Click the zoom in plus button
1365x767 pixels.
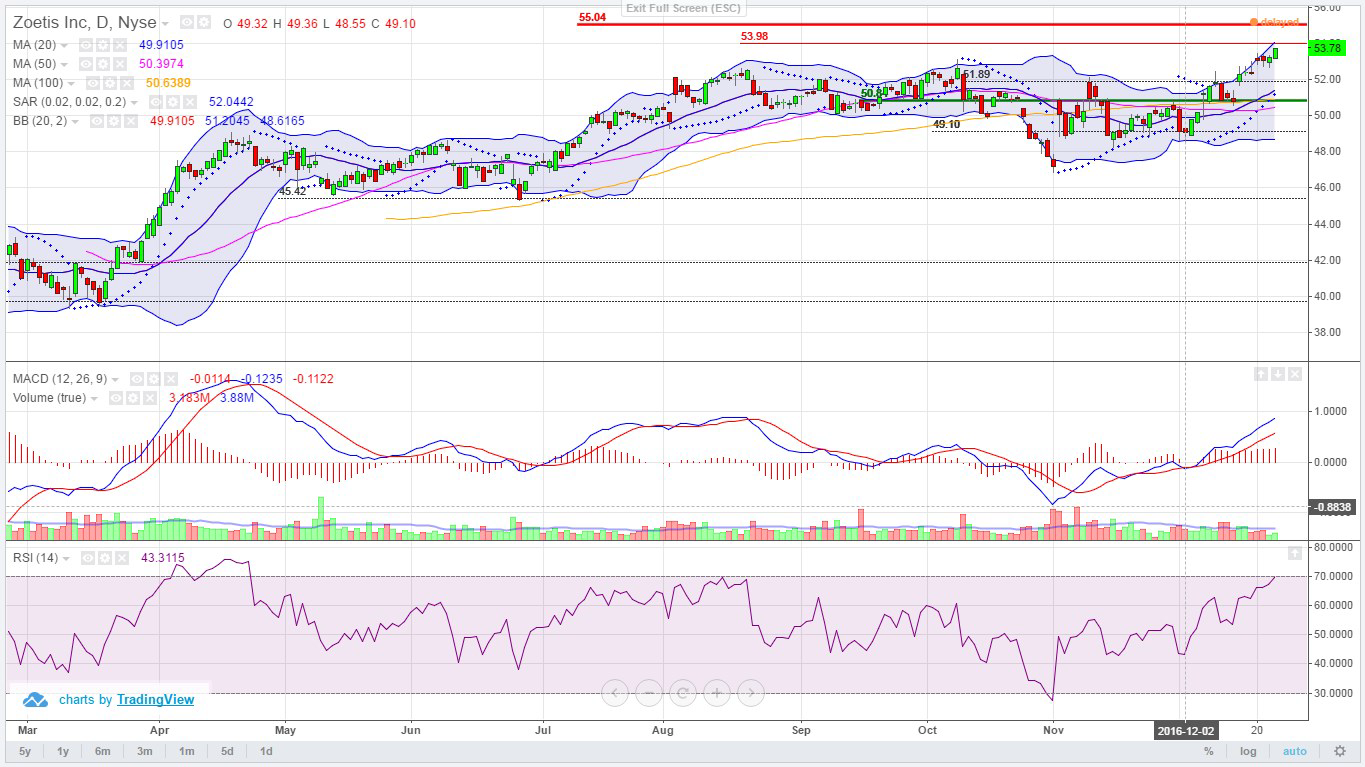(717, 692)
